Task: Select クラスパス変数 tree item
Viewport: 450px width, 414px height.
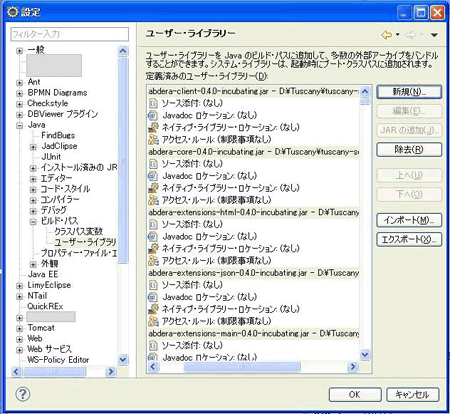Action: click(x=78, y=231)
